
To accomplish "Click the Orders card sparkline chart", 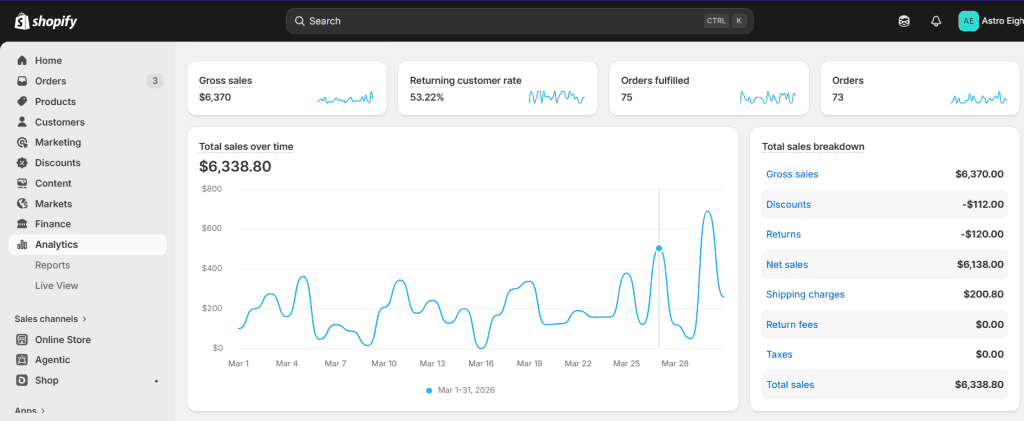I will [x=979, y=98].
